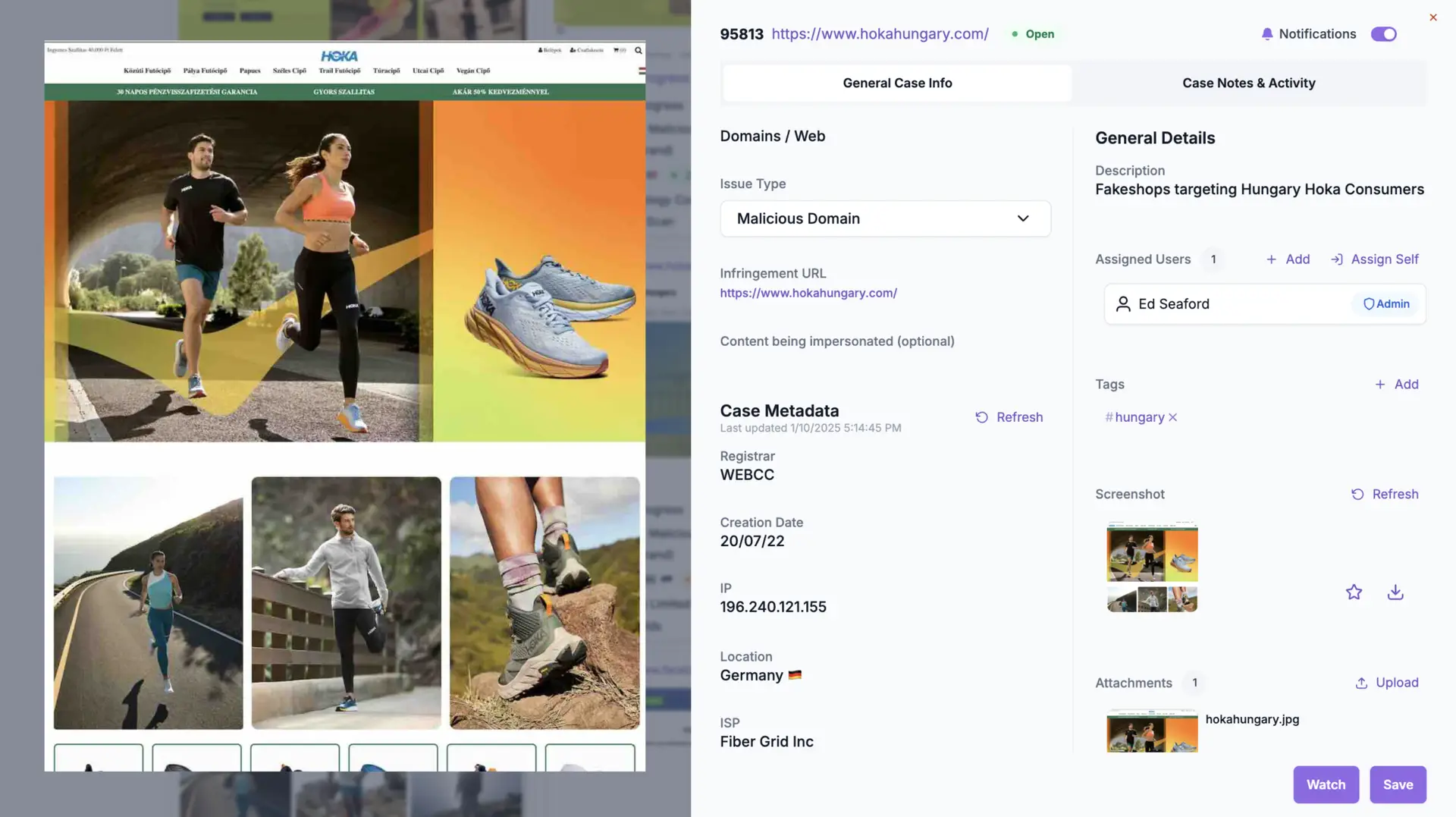Download the screenshot
Viewport: 1456px width, 817px height.
pos(1395,592)
